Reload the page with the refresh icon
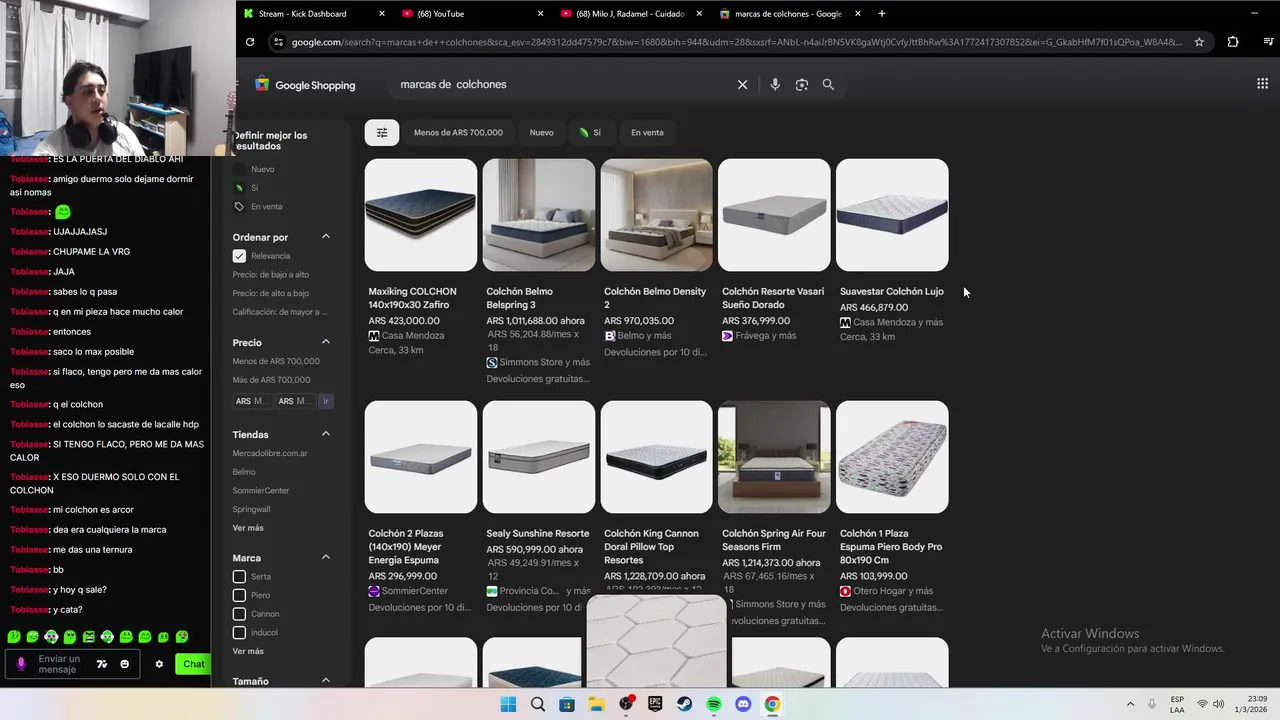This screenshot has height=720, width=1280. click(250, 42)
